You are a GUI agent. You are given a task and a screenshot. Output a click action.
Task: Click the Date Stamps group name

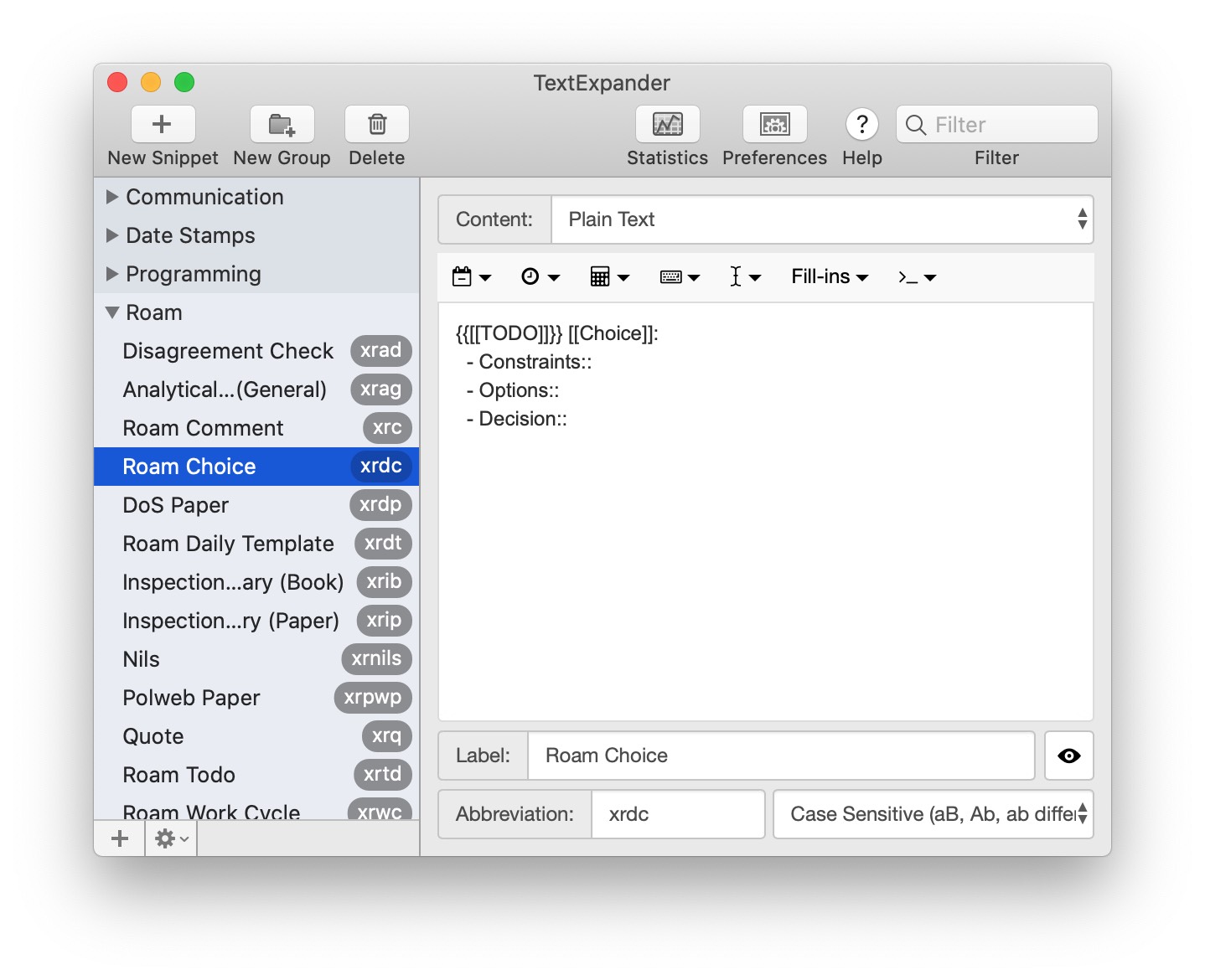pyautogui.click(x=190, y=235)
